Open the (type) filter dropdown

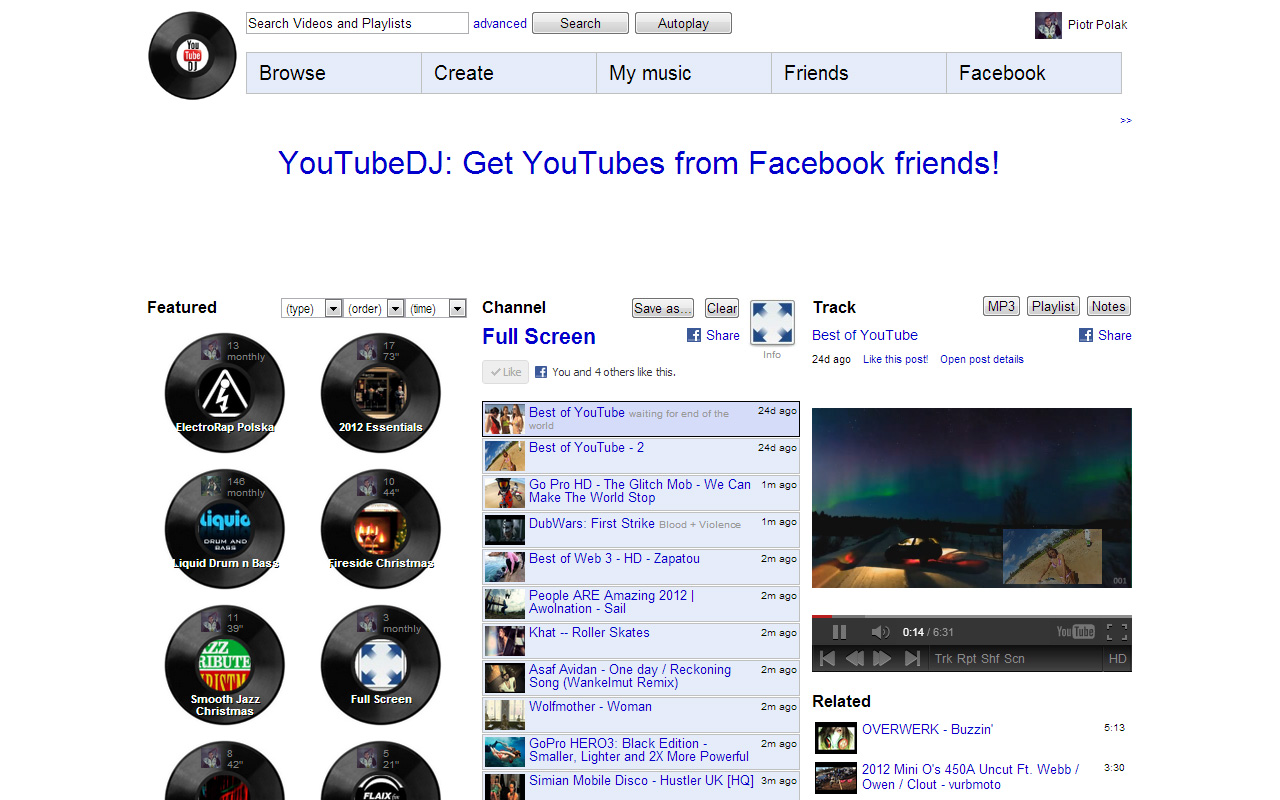point(311,308)
